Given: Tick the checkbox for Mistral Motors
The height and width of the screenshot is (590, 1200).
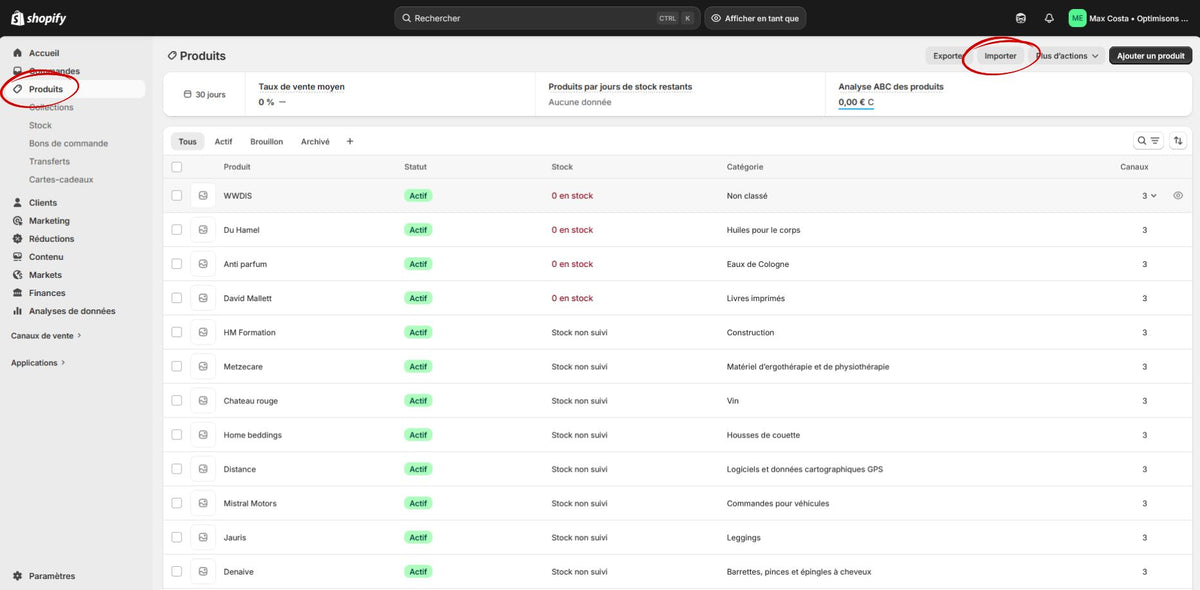Looking at the screenshot, I should tap(177, 503).
